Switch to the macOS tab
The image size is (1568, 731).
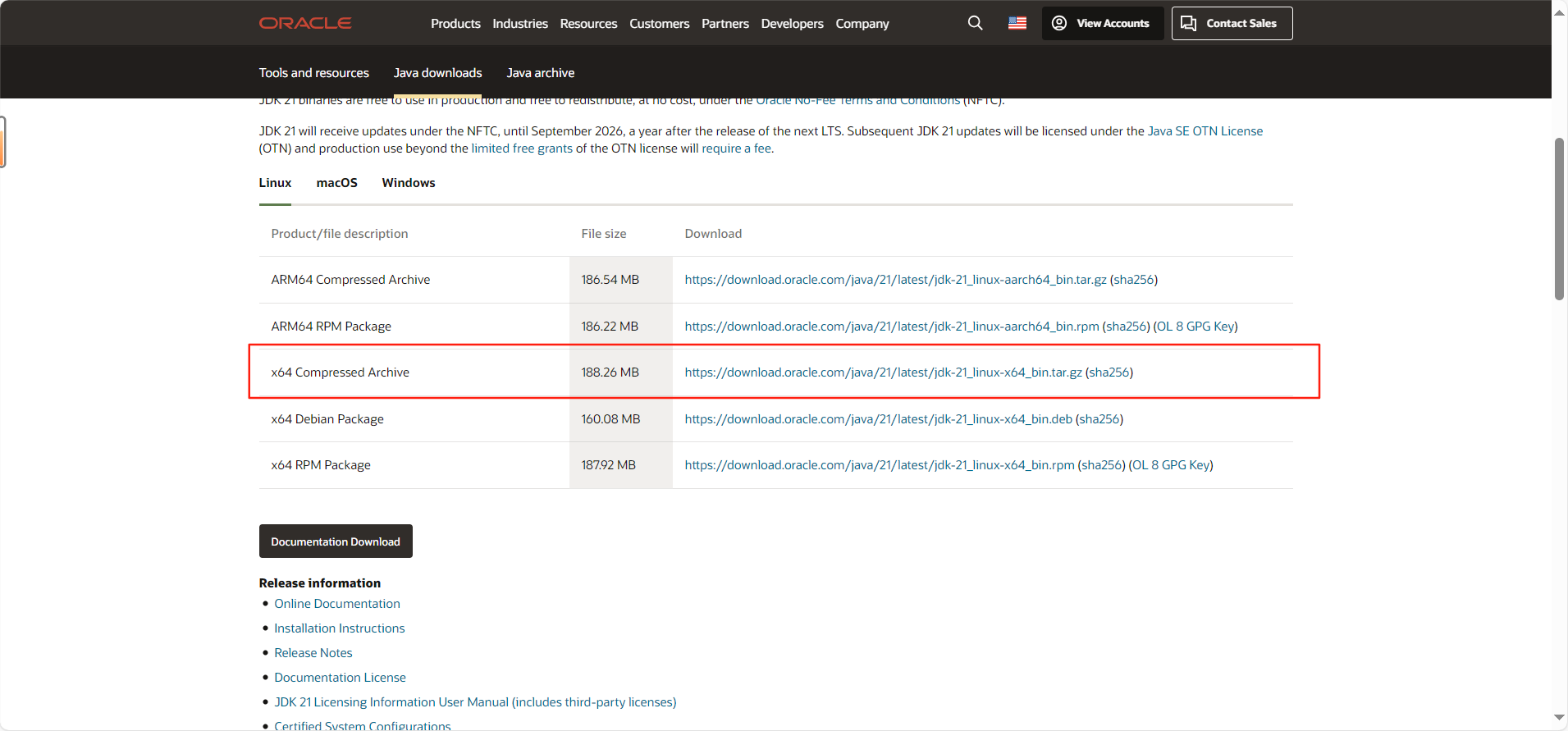click(336, 183)
